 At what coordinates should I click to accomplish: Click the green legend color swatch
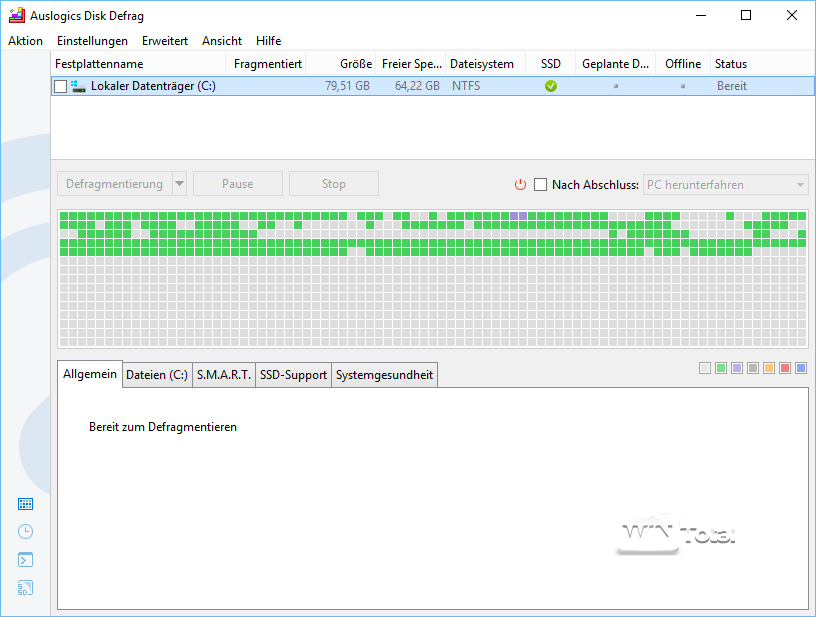[721, 368]
